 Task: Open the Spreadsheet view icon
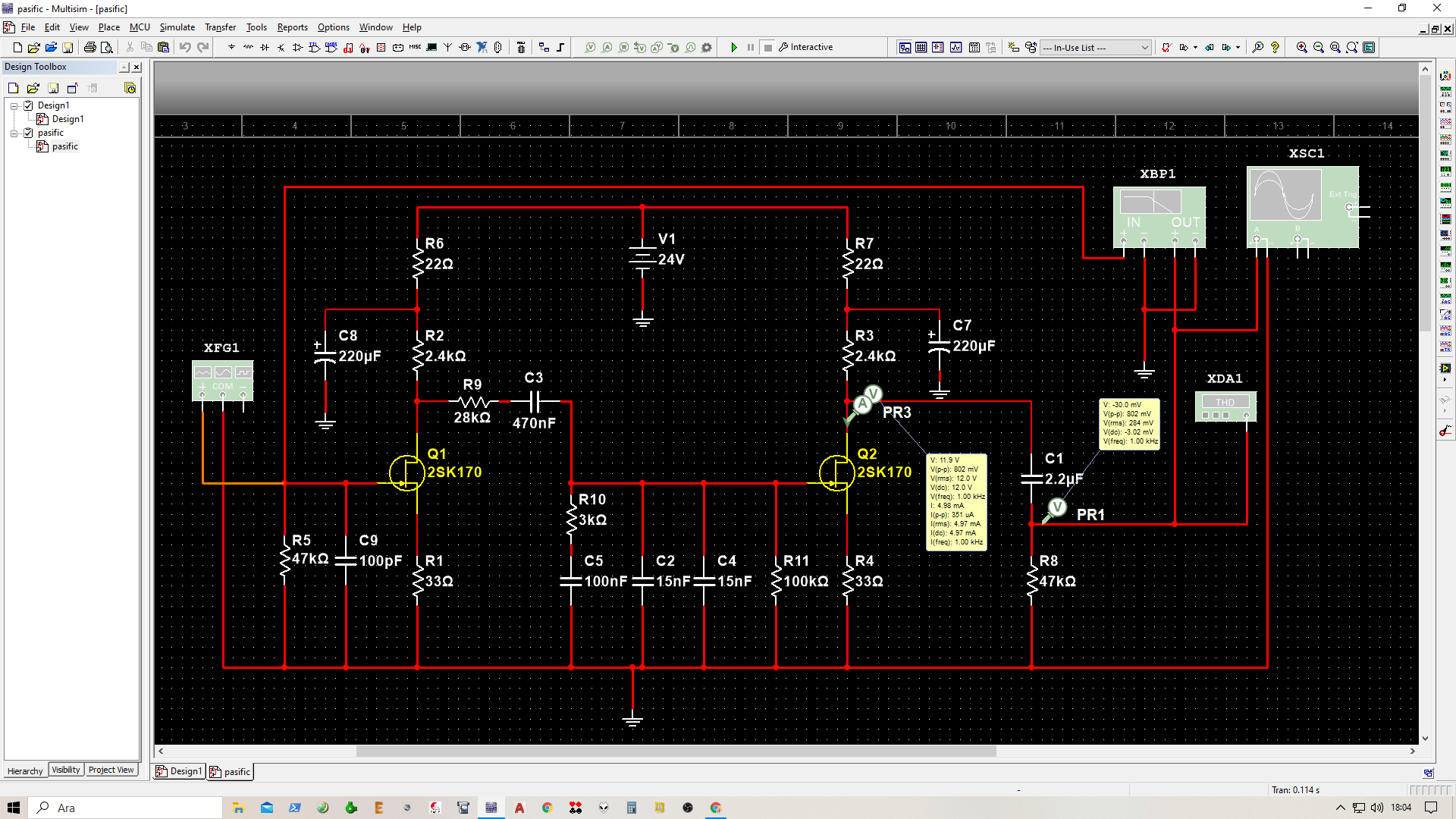coord(921,47)
